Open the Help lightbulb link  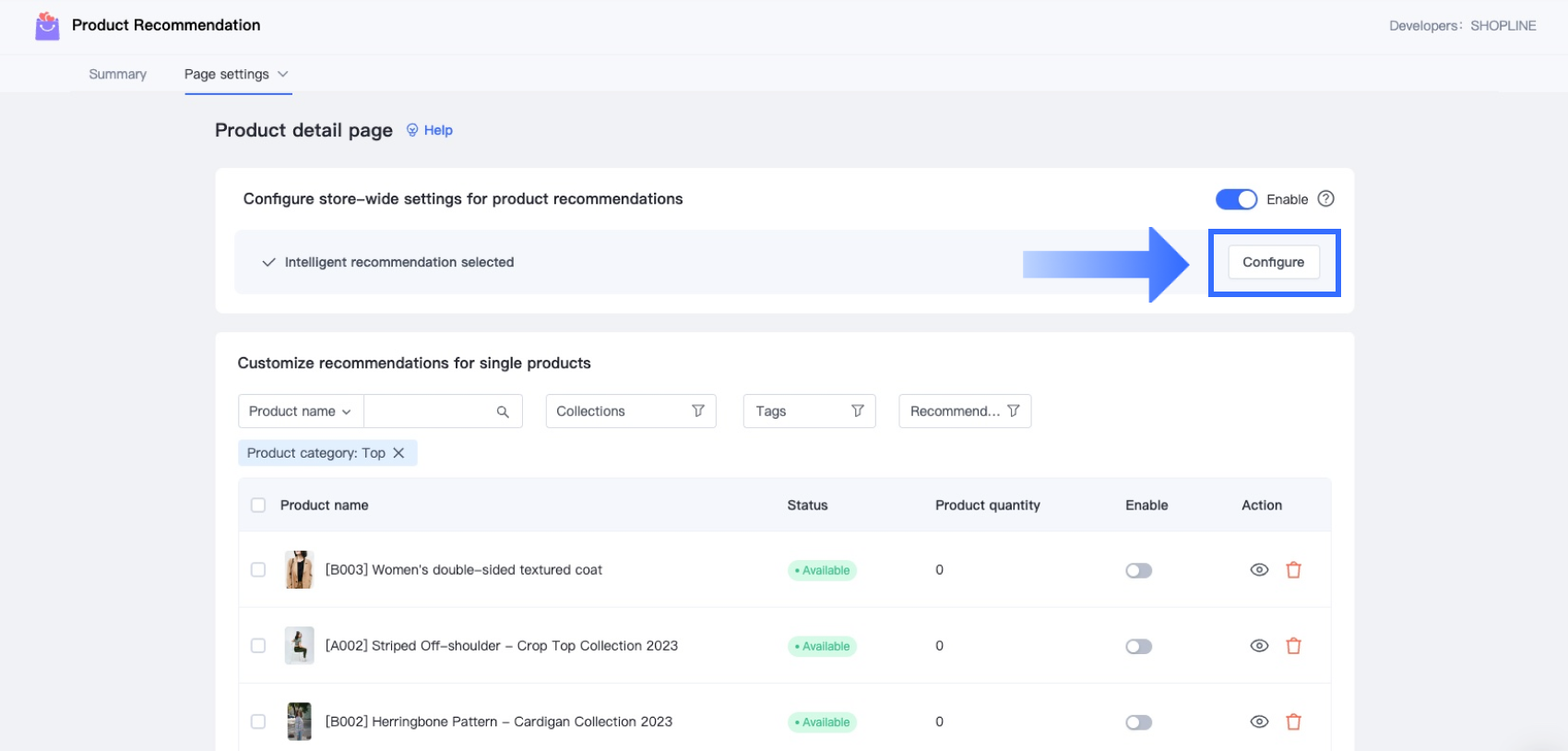(x=430, y=130)
